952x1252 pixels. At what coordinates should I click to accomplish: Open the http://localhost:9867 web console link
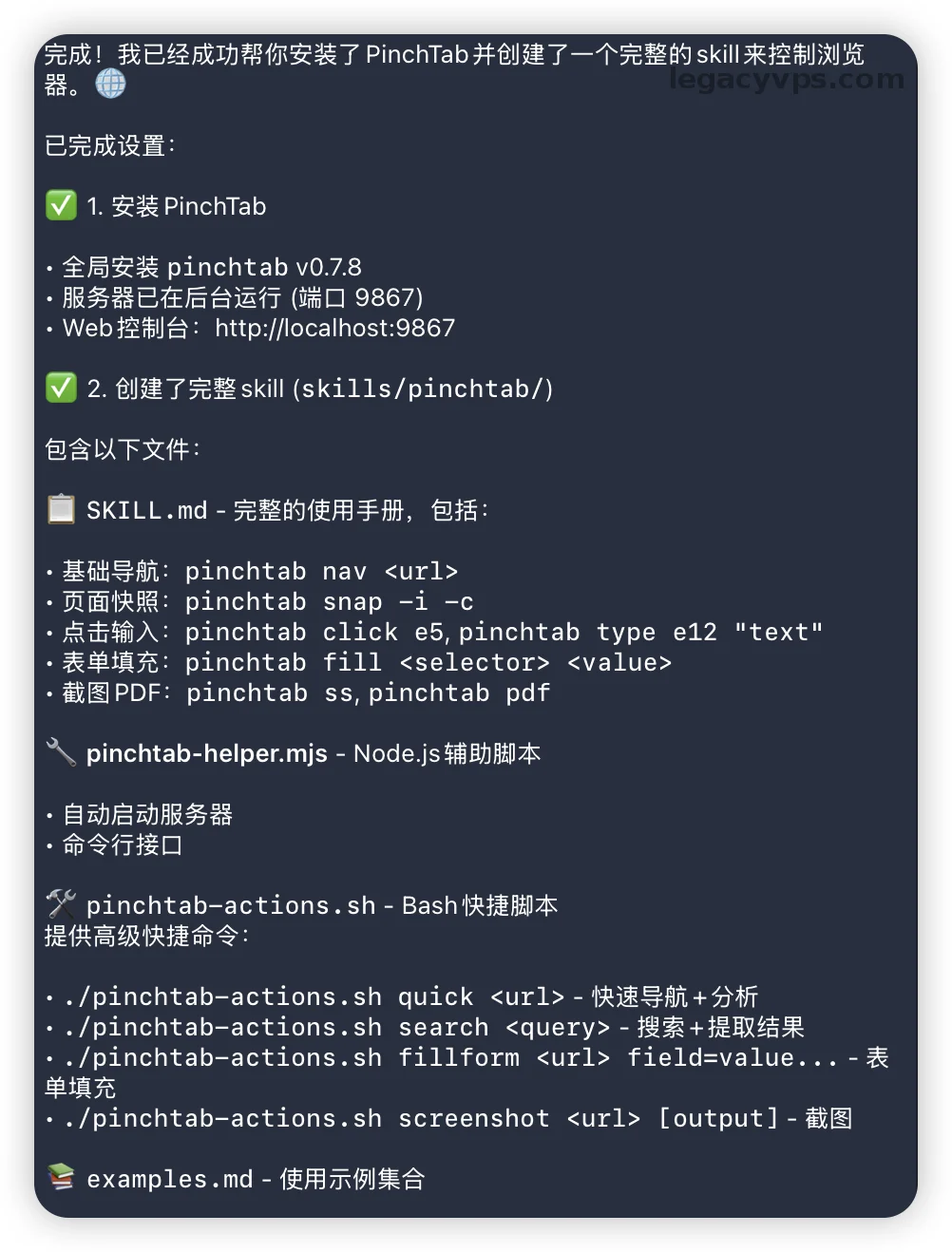tap(334, 328)
